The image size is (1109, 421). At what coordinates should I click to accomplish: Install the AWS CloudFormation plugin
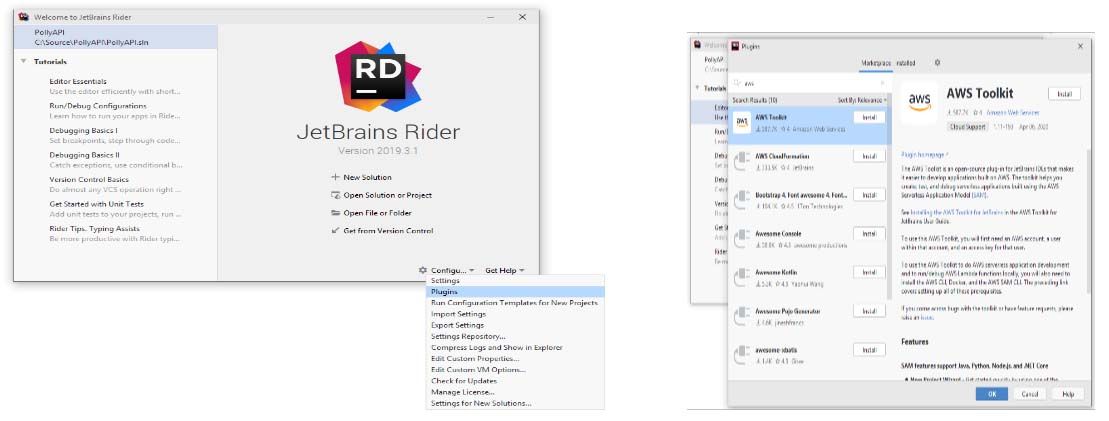(869, 156)
